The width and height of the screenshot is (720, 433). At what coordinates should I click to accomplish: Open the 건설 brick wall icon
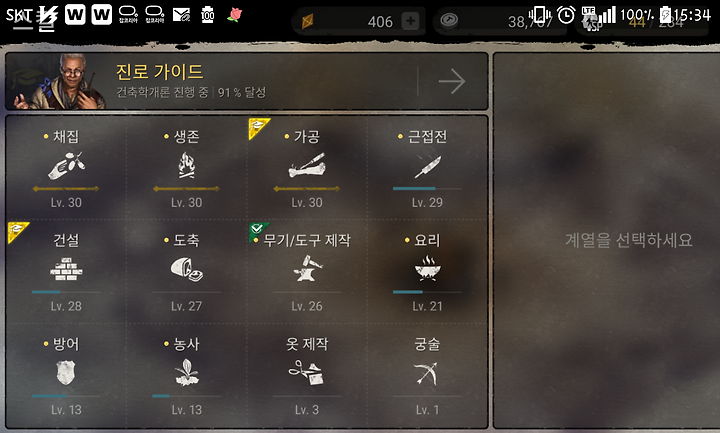[x=66, y=269]
